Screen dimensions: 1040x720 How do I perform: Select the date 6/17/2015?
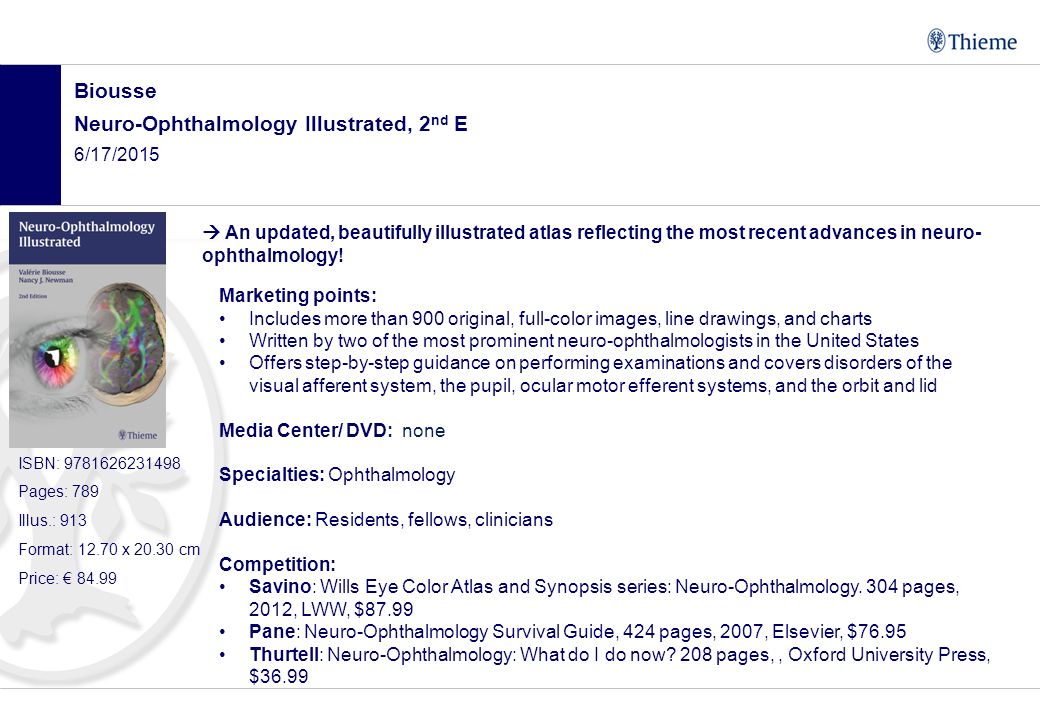pos(117,154)
